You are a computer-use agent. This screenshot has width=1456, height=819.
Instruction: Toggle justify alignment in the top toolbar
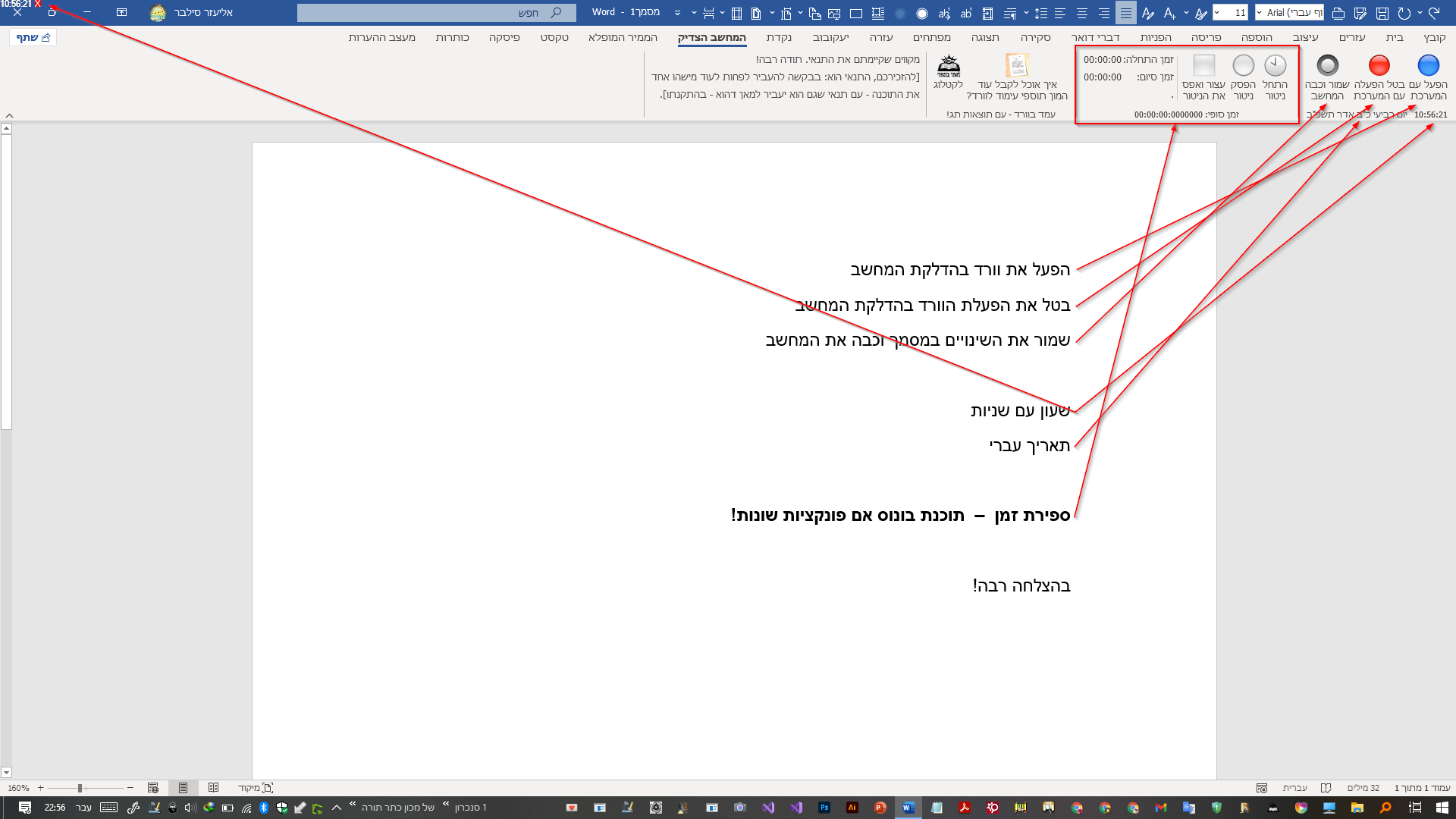[x=1125, y=13]
